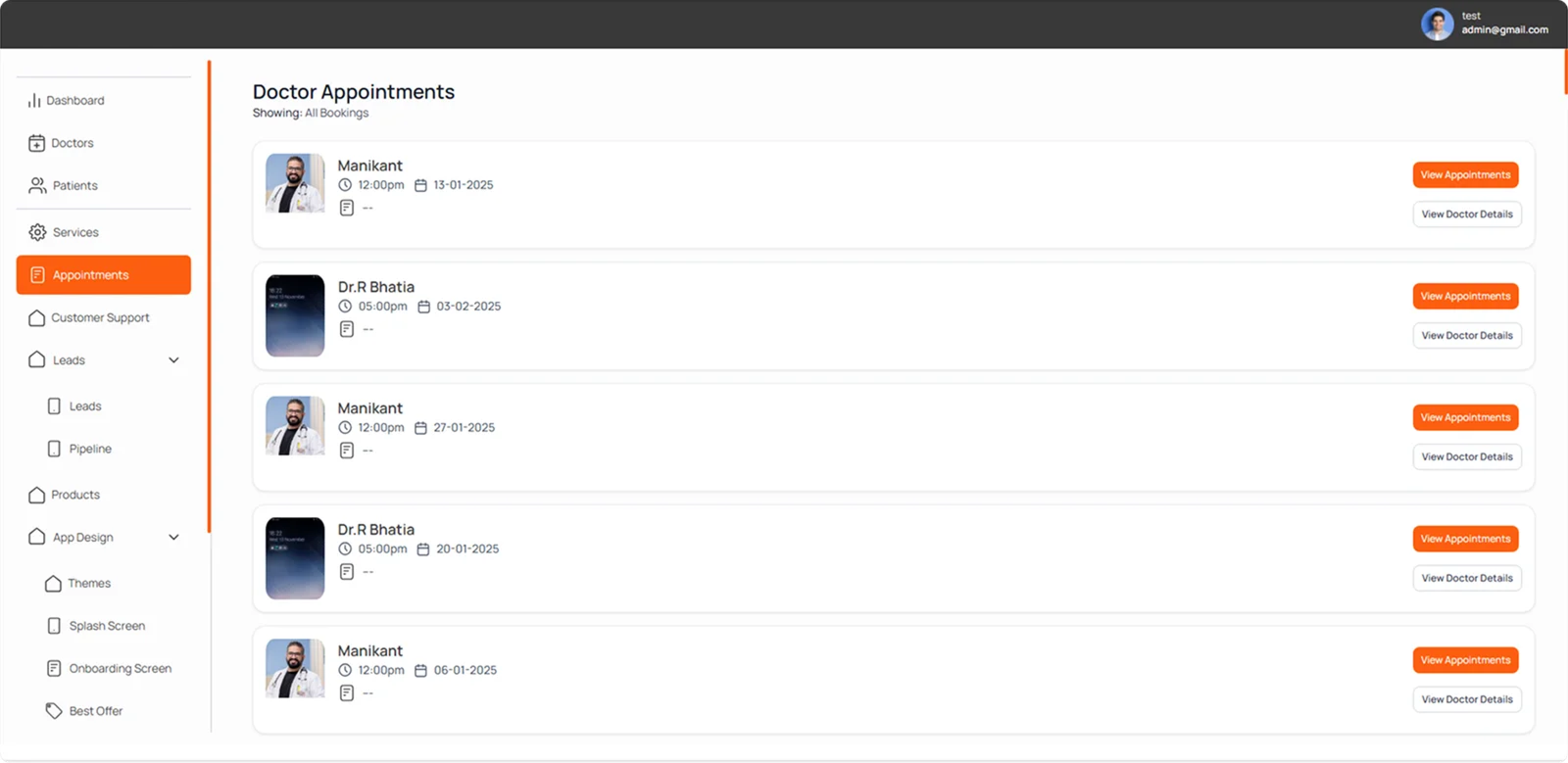Click the admin profile avatar

click(x=1438, y=24)
